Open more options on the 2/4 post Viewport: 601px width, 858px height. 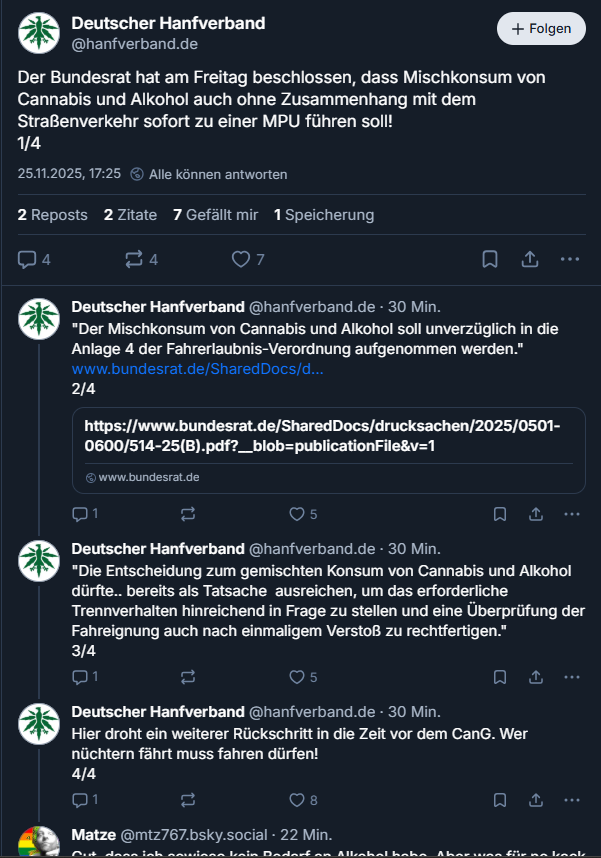(572, 514)
